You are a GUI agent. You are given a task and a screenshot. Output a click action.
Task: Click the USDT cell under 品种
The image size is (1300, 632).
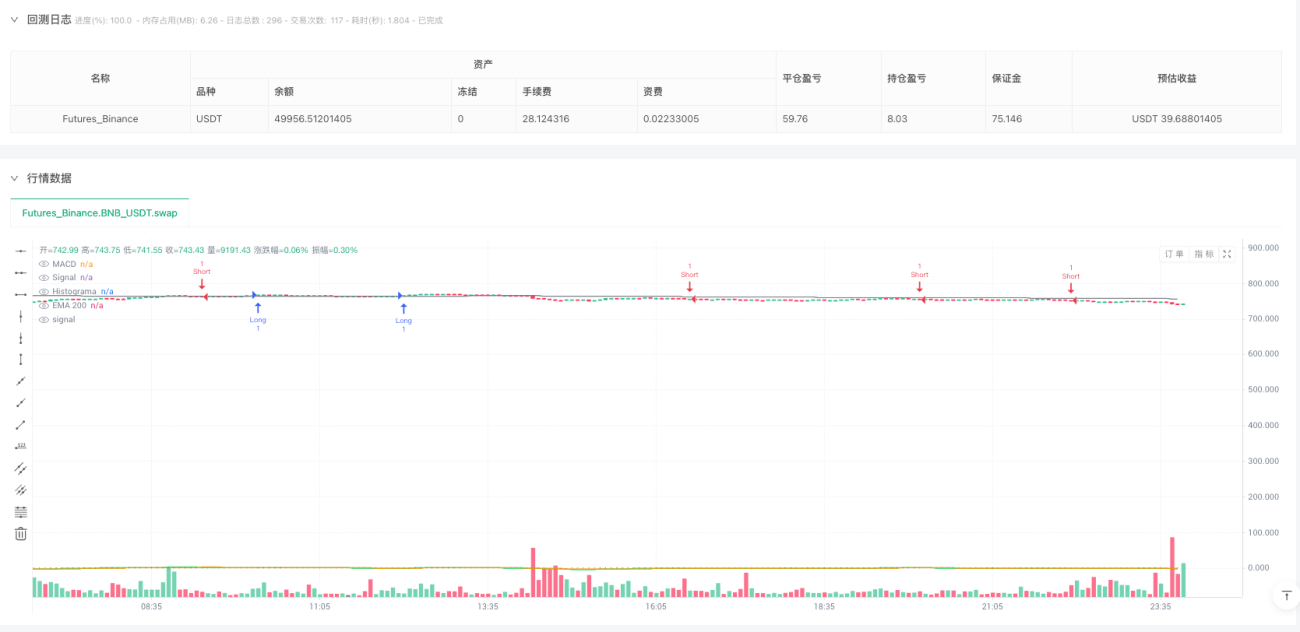click(228, 119)
